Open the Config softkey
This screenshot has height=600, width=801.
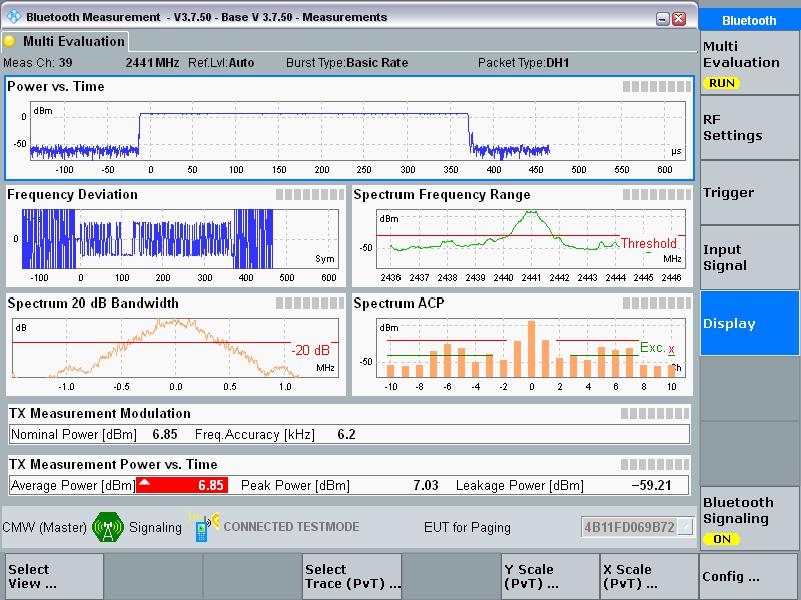pos(749,577)
